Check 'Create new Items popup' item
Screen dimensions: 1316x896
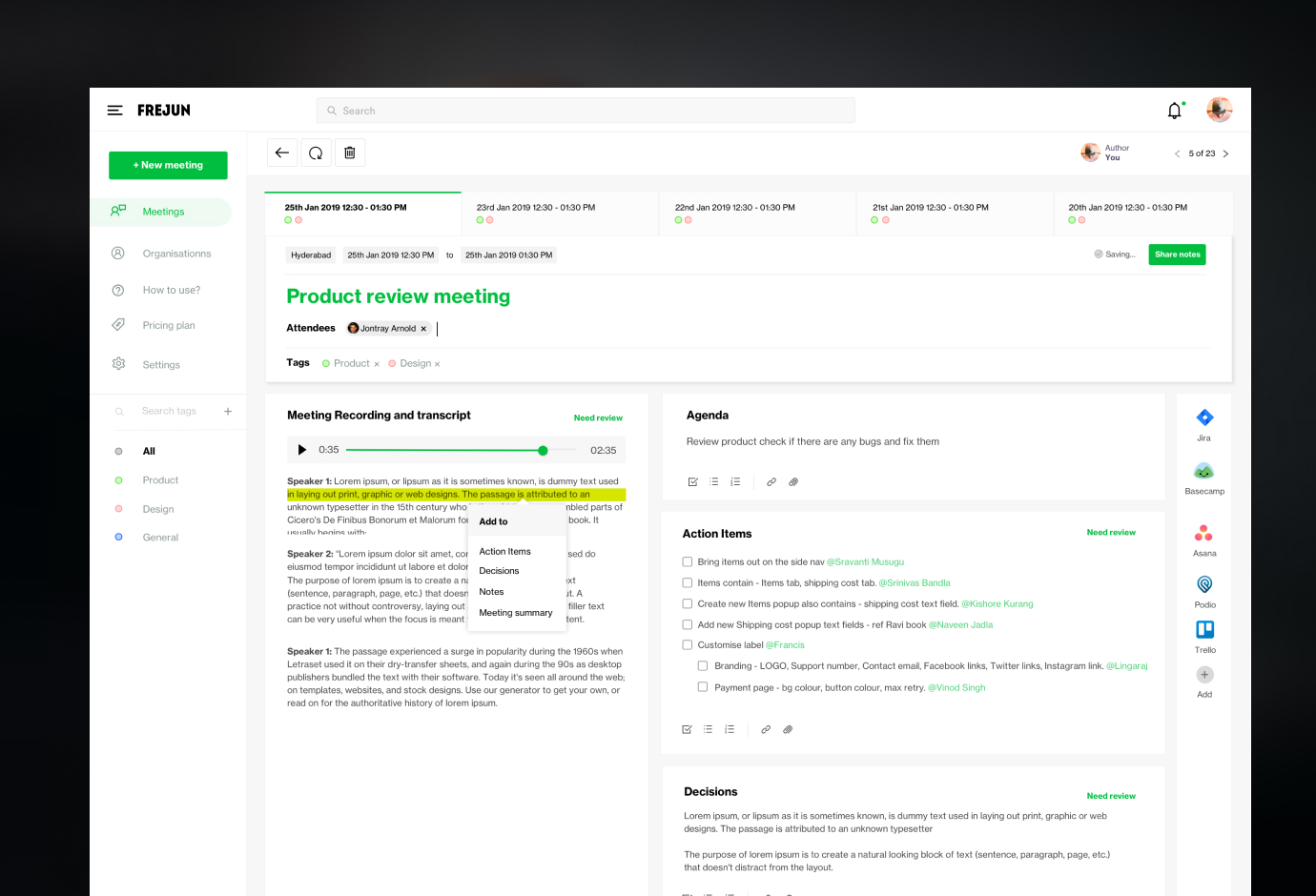tap(688, 603)
